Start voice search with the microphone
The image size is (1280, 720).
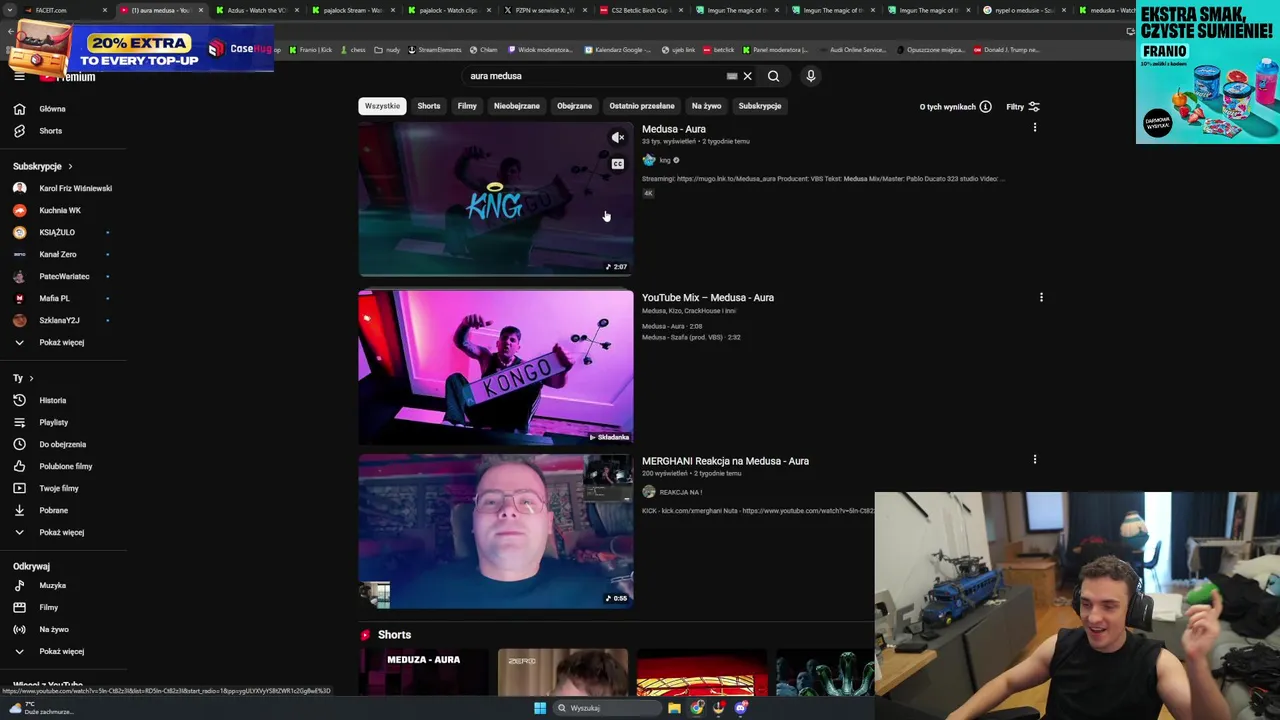pyautogui.click(x=811, y=76)
